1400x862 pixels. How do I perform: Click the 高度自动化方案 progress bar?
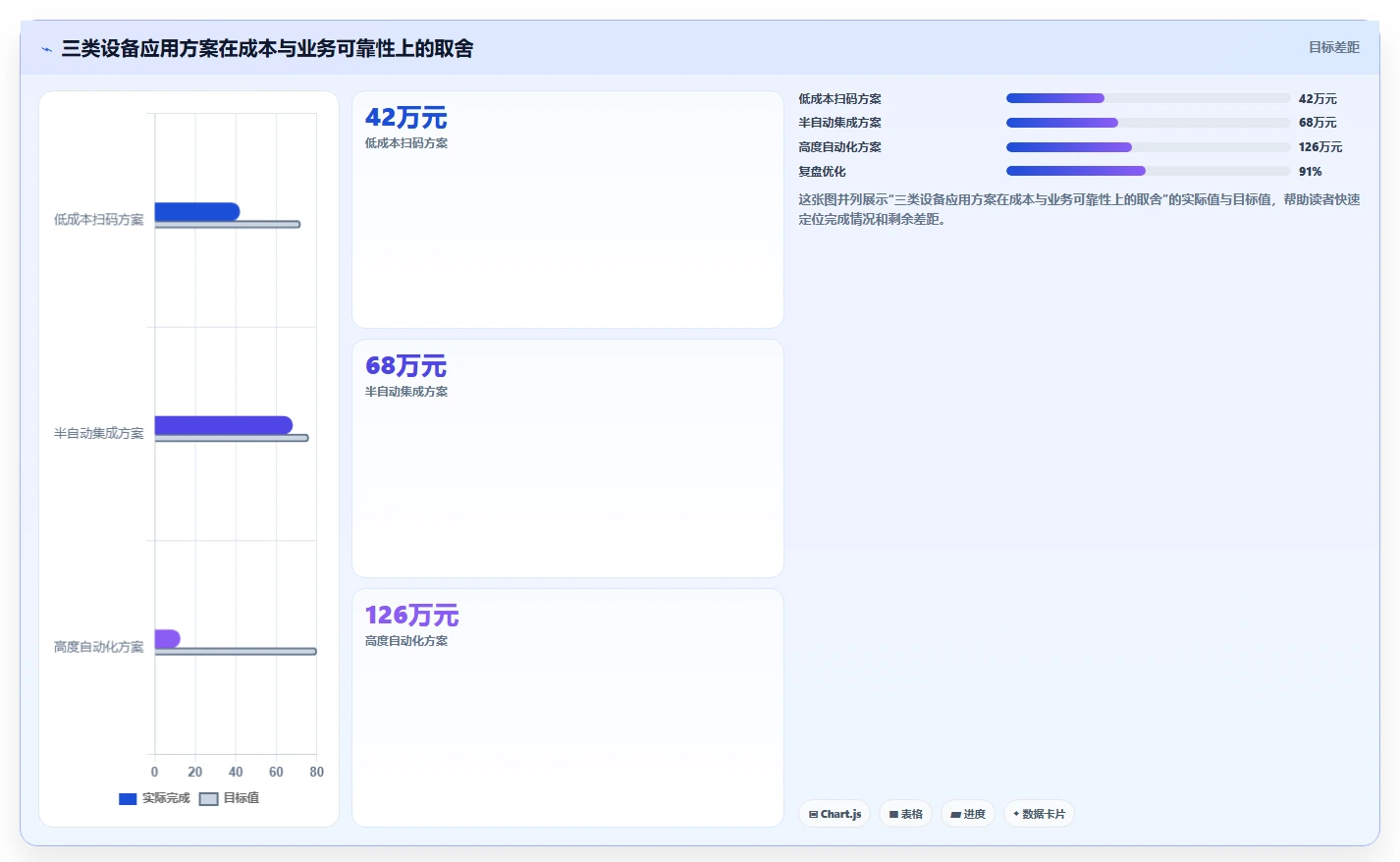tap(1148, 147)
